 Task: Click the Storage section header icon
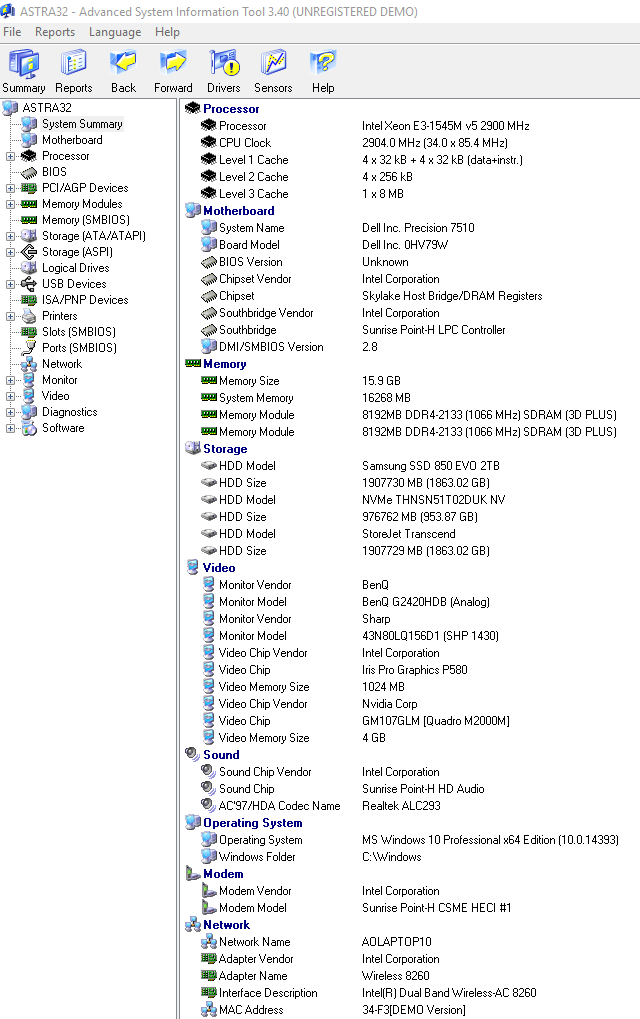tap(192, 448)
